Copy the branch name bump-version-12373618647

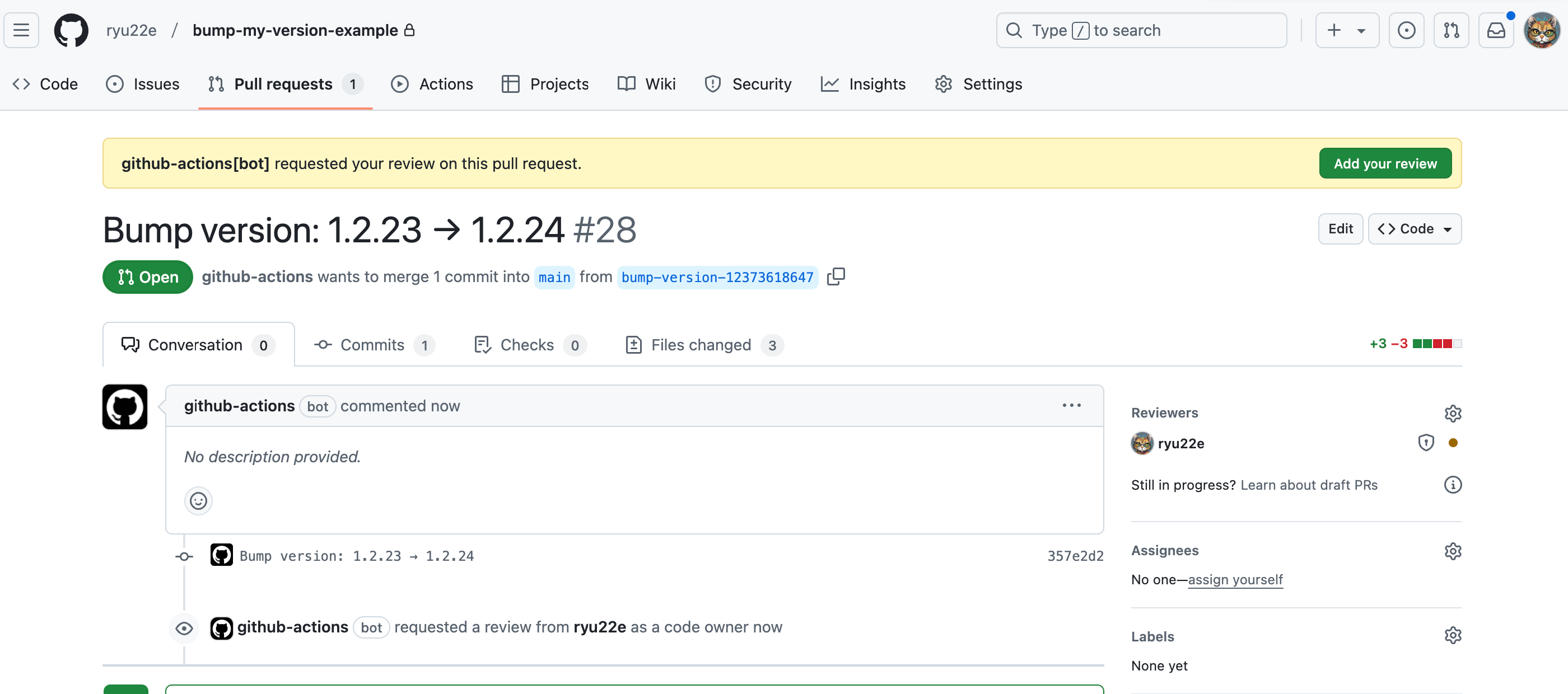(836, 276)
